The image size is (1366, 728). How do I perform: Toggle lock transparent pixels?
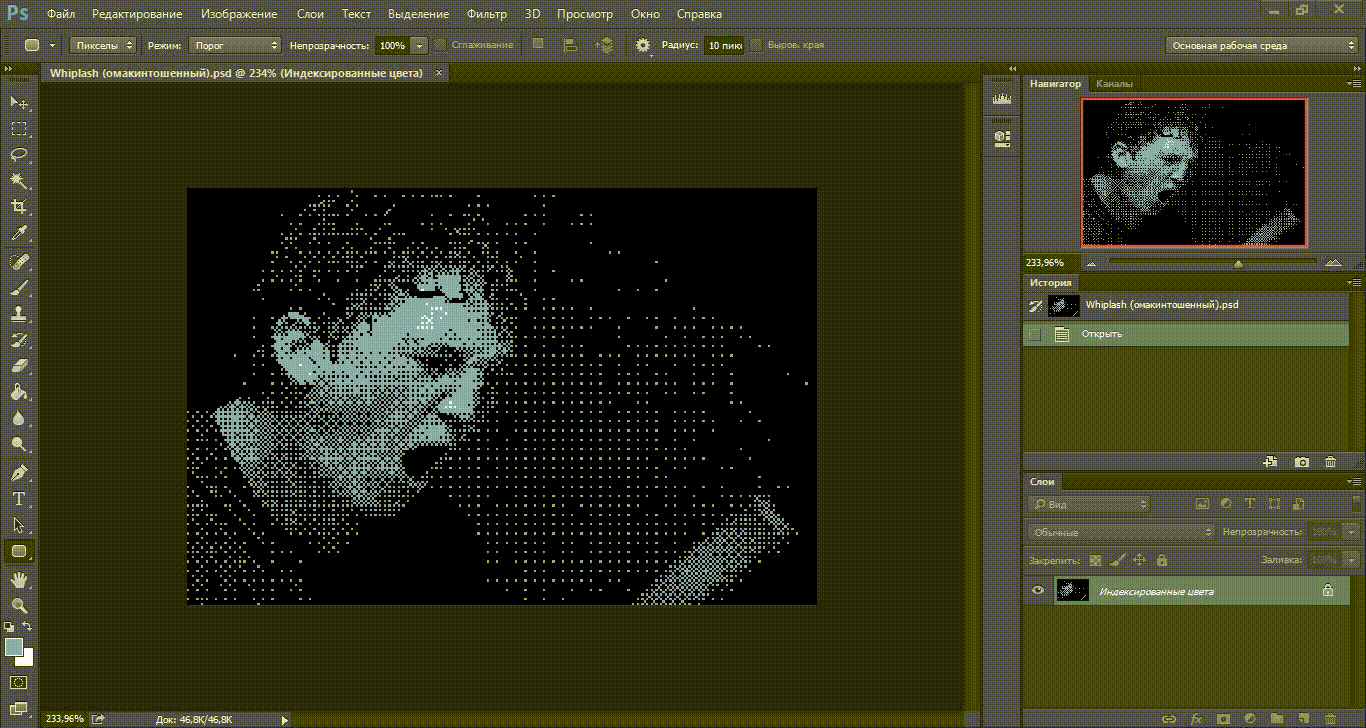tap(1096, 561)
